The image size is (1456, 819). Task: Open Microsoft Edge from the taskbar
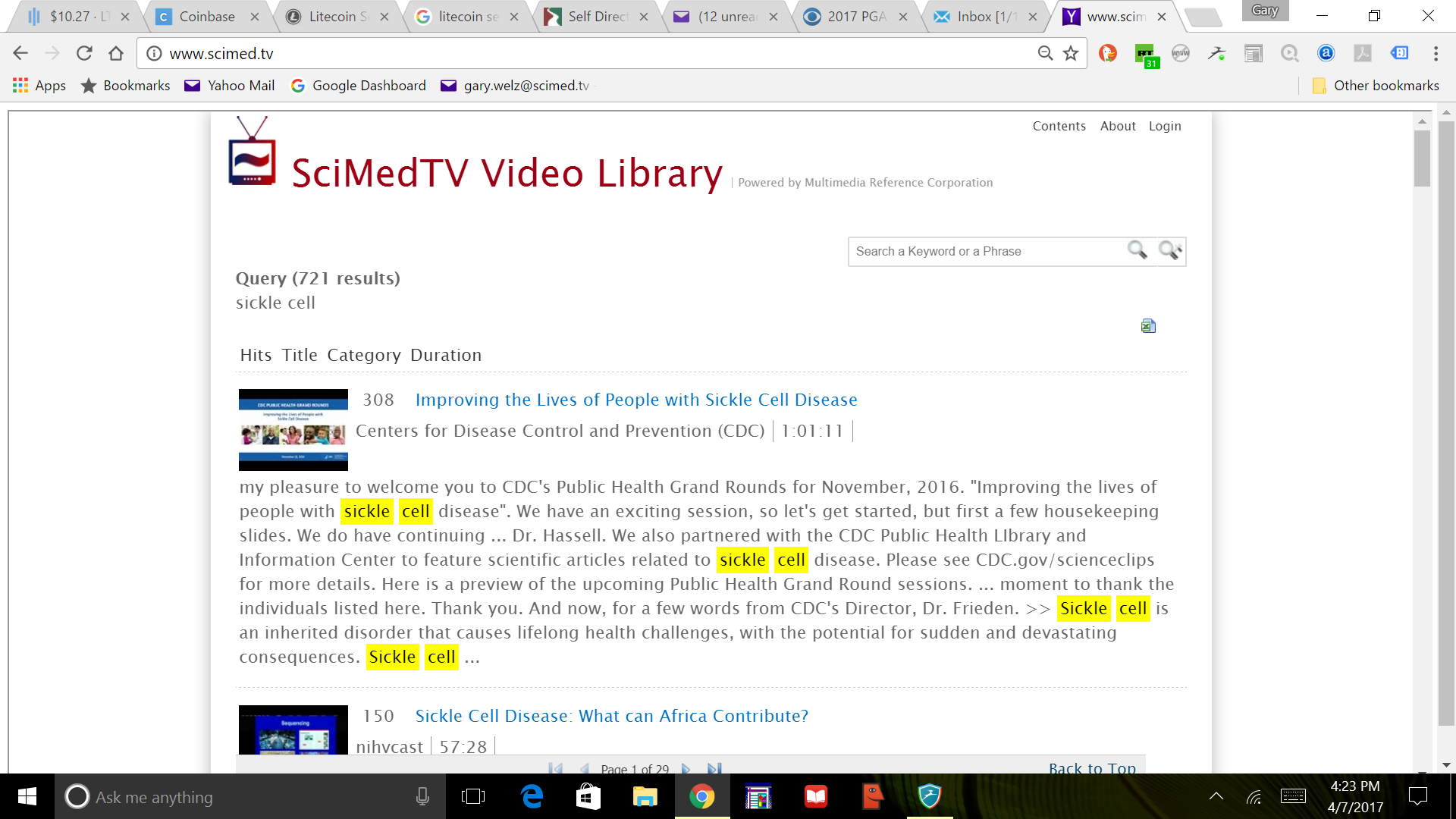click(x=532, y=796)
